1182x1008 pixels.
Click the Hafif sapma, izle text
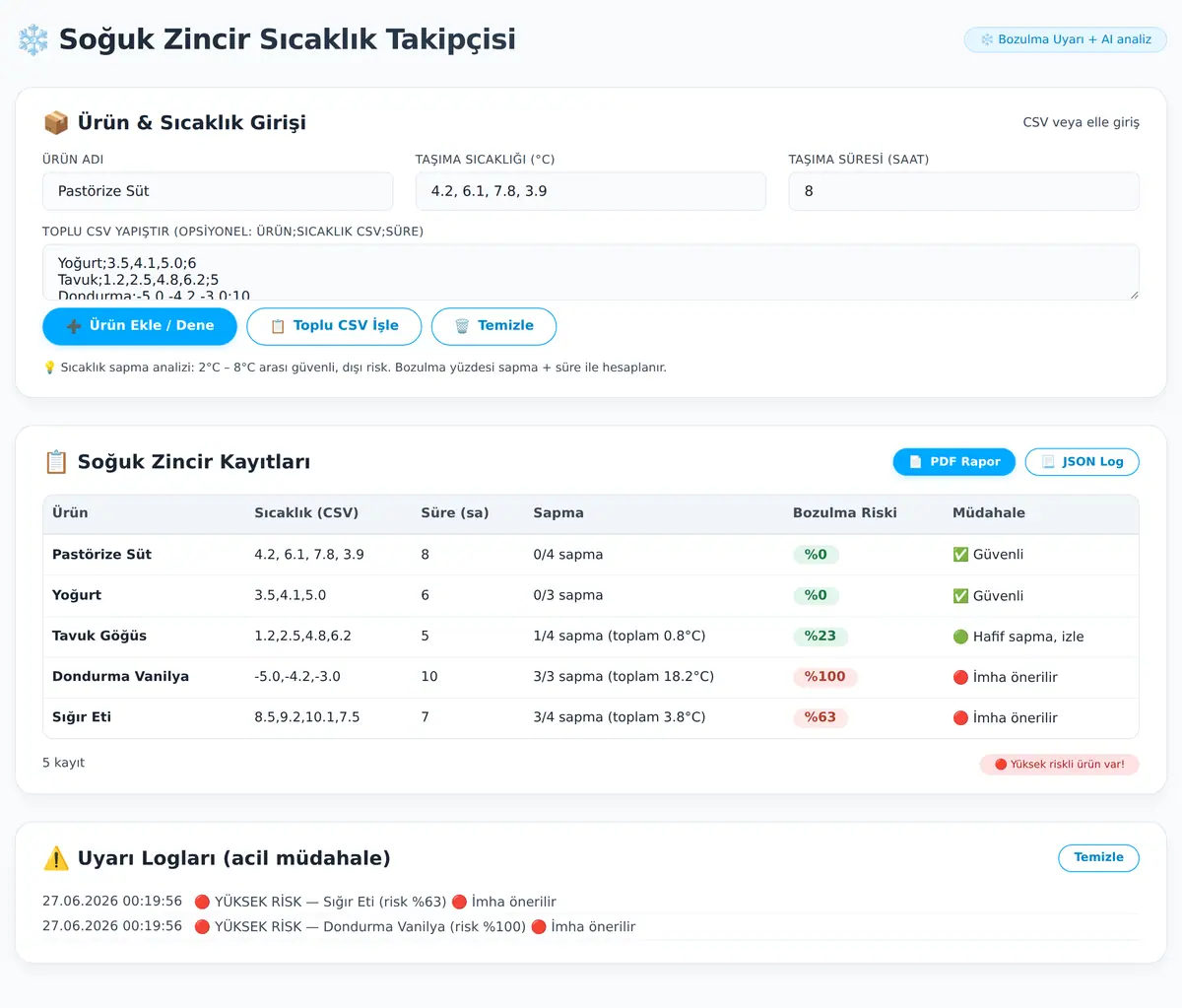(x=1028, y=638)
